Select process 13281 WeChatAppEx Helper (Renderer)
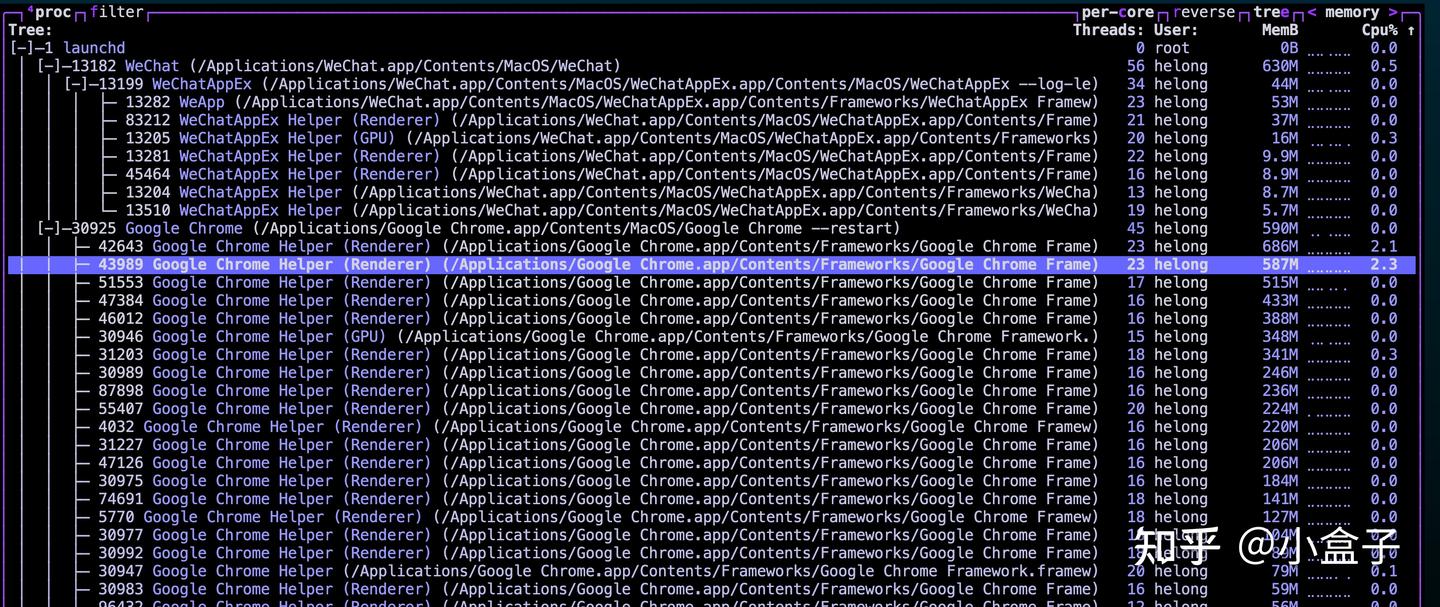 (x=712, y=156)
